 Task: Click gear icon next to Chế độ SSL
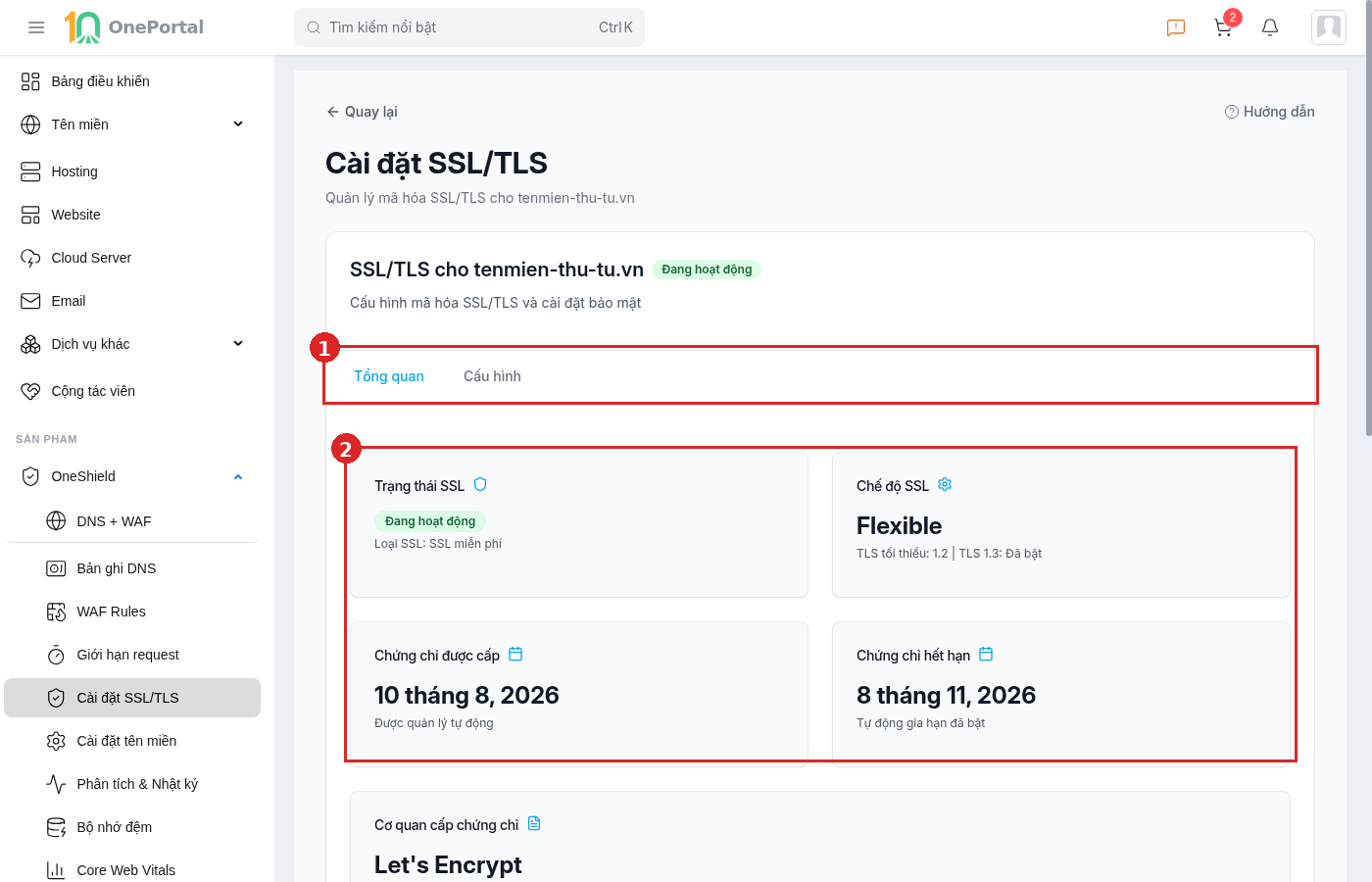945,484
